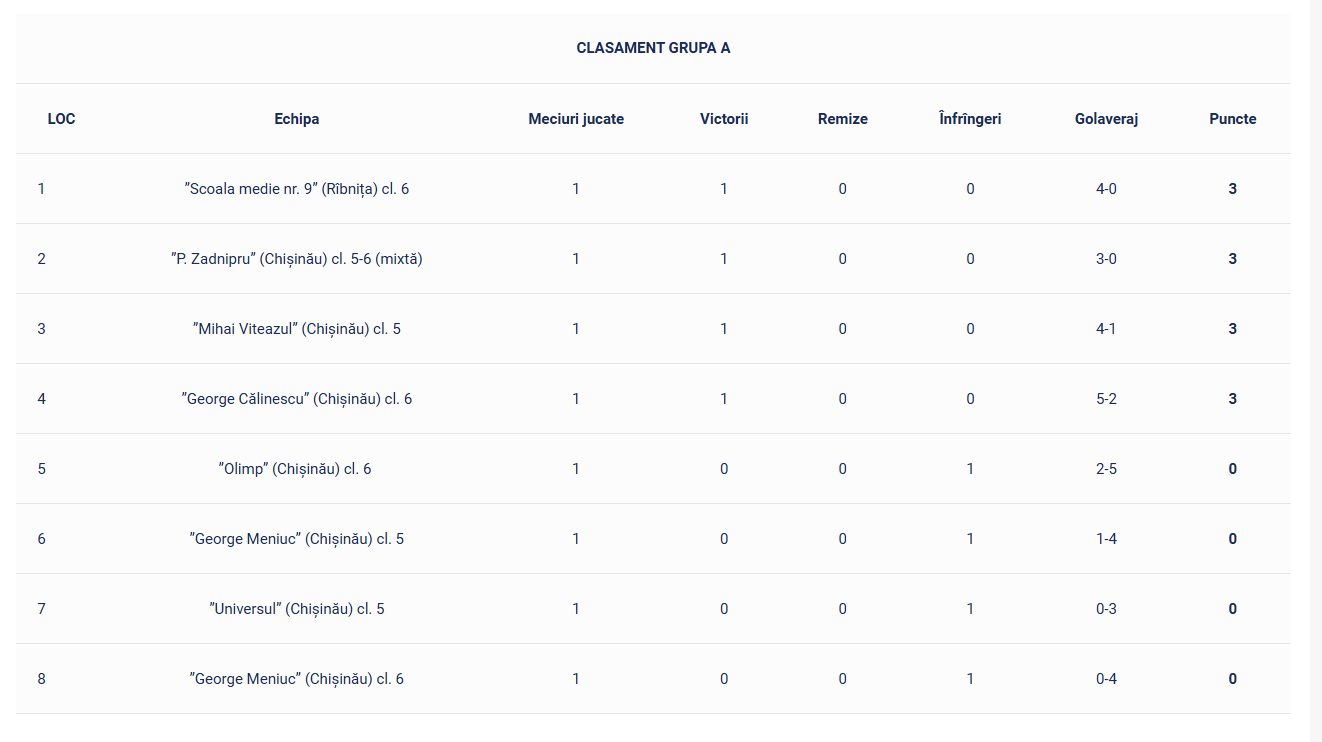Click the Victorii column header
The image size is (1322, 742).
point(724,119)
